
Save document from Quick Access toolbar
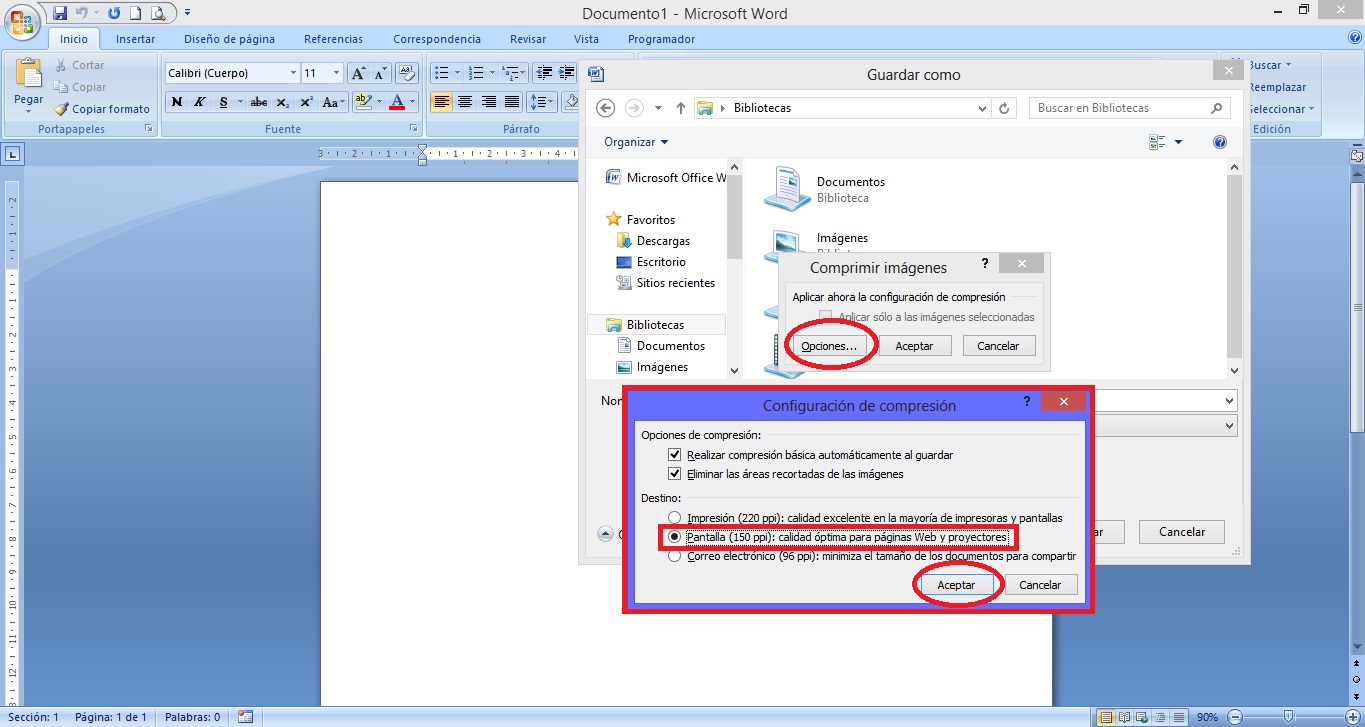[x=60, y=13]
